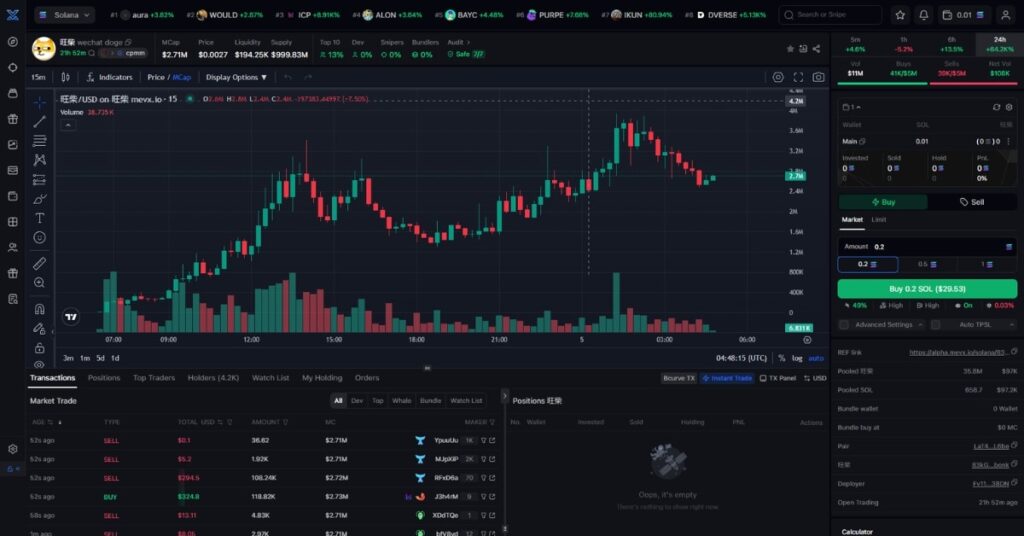Toggle magnet mode for drawings
The width and height of the screenshot is (1024, 536).
pyautogui.click(x=40, y=309)
